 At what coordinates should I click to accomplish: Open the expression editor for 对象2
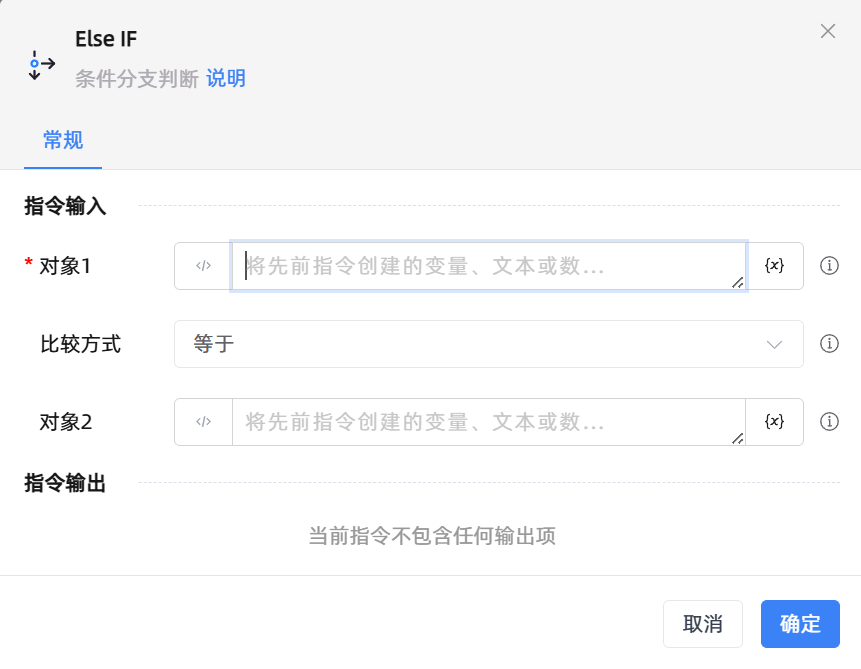point(203,421)
